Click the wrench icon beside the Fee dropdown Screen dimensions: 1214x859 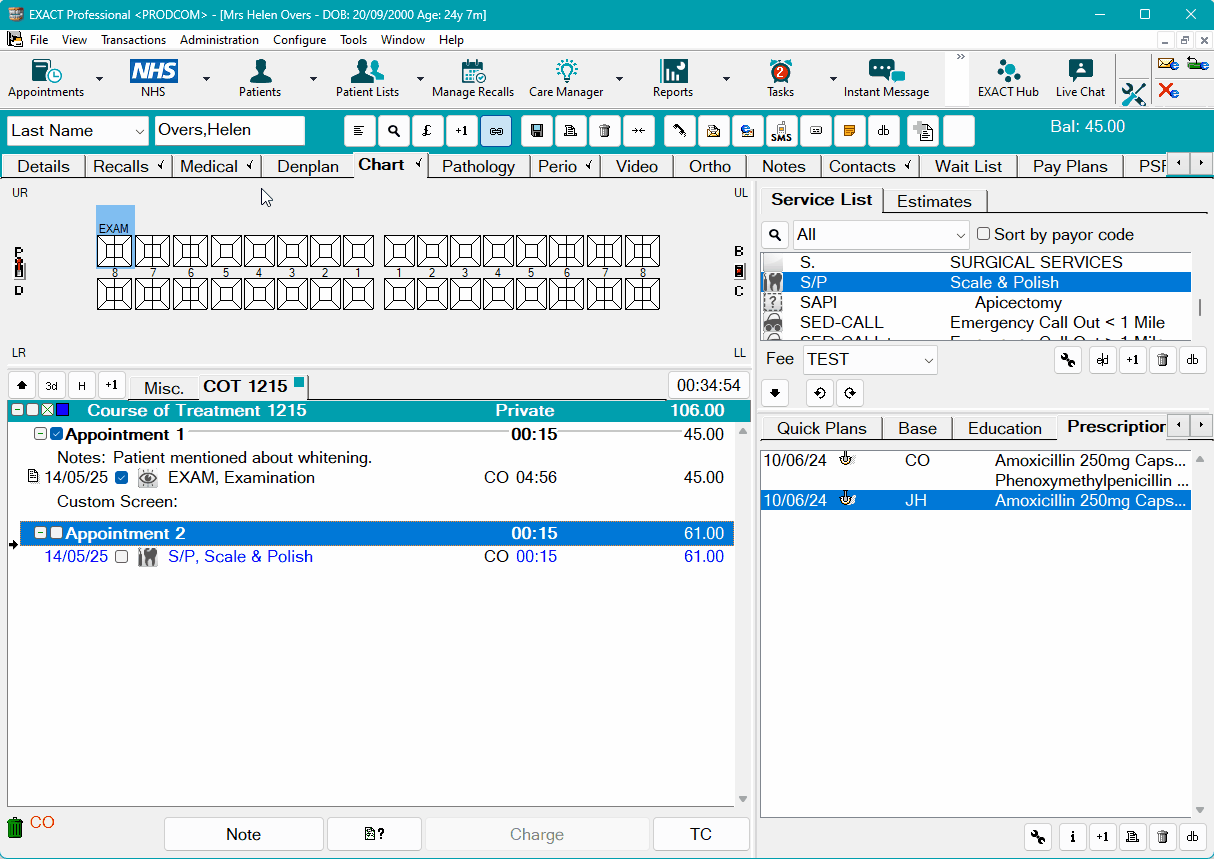click(1070, 360)
